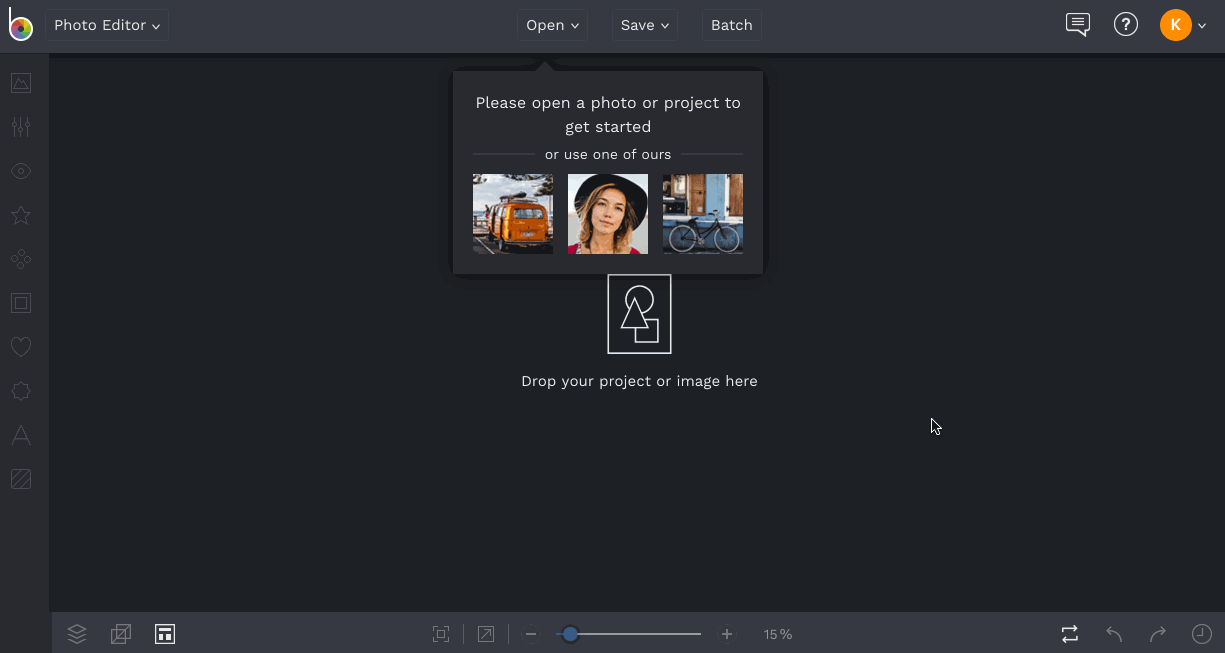Click the Compare original swap icon
The width and height of the screenshot is (1225, 653).
[1070, 634]
